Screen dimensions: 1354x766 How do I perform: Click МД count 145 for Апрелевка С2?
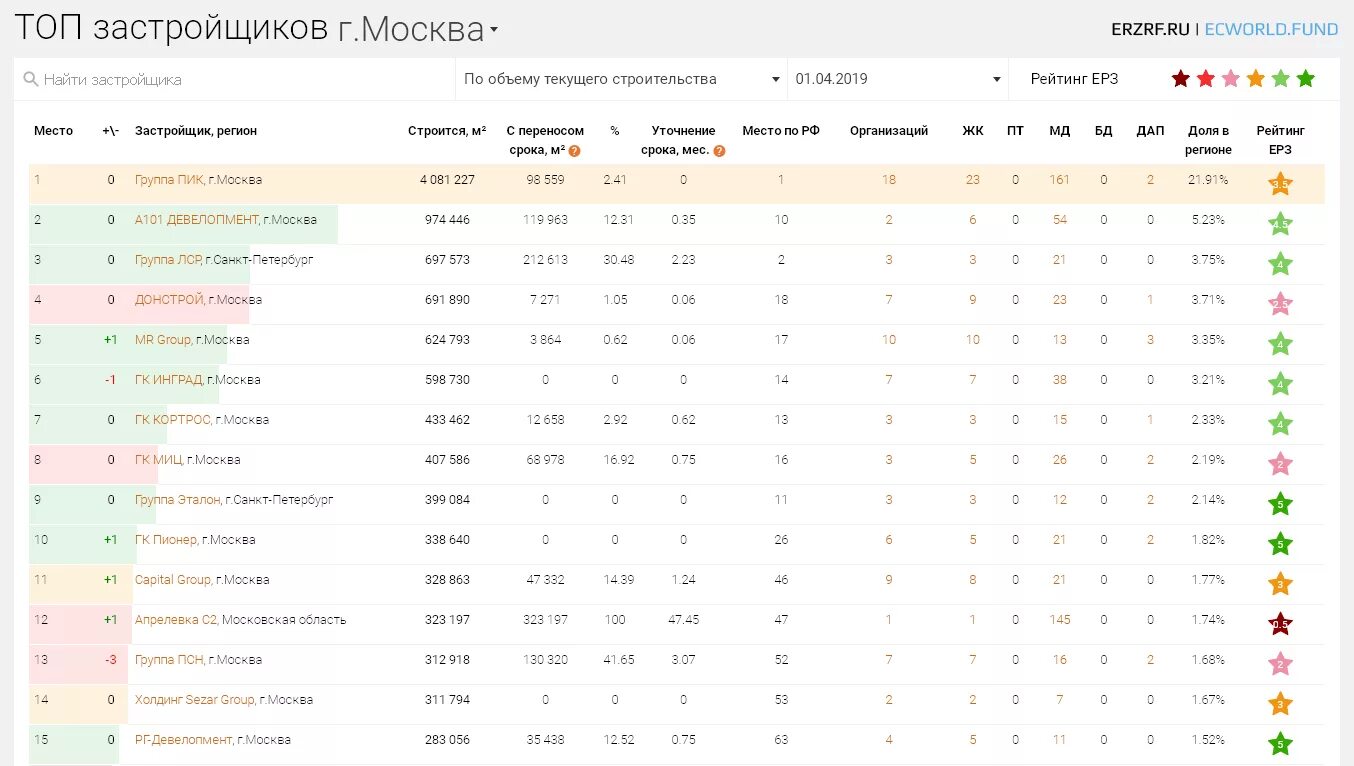(x=1060, y=620)
